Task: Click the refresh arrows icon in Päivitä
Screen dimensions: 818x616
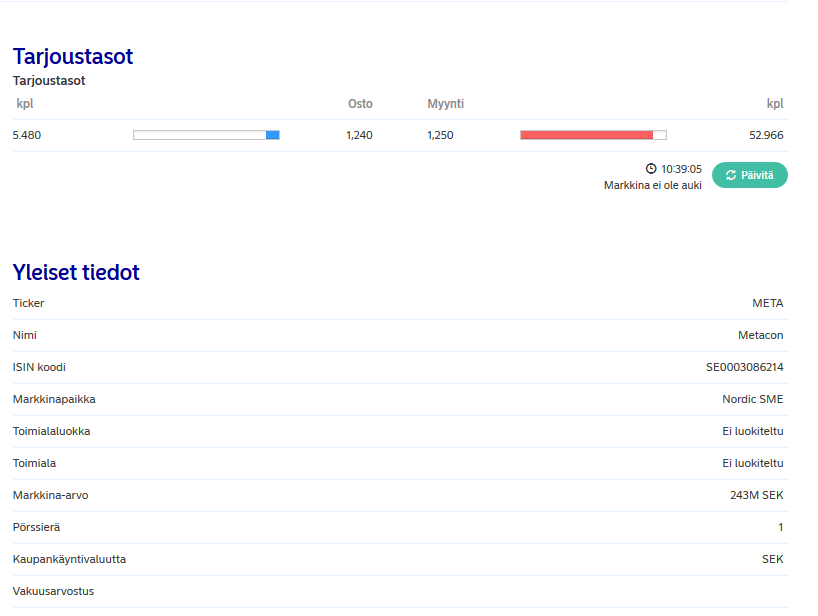Action: [x=731, y=175]
